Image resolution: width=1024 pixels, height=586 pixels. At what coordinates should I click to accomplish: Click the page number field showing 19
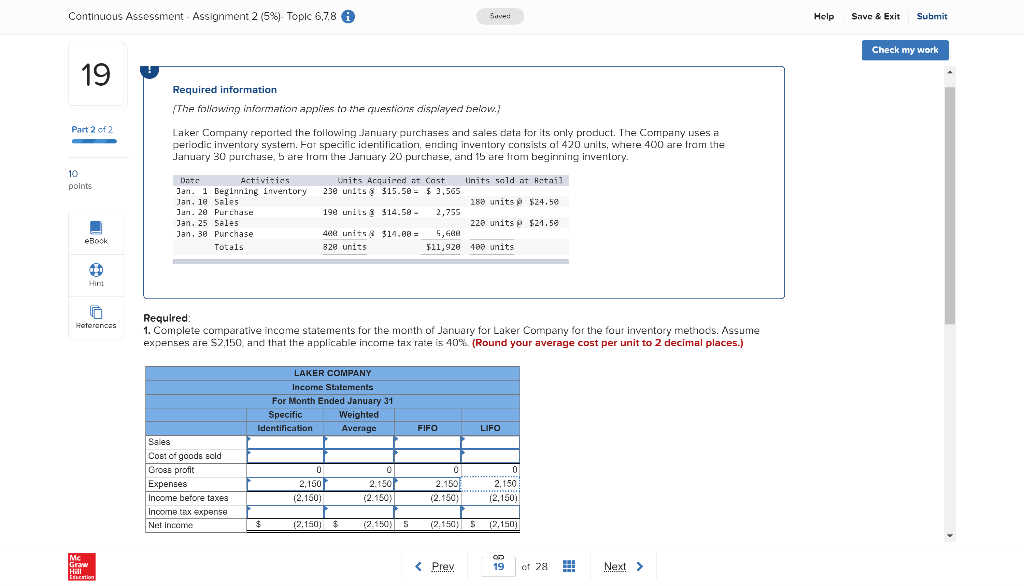(497, 566)
